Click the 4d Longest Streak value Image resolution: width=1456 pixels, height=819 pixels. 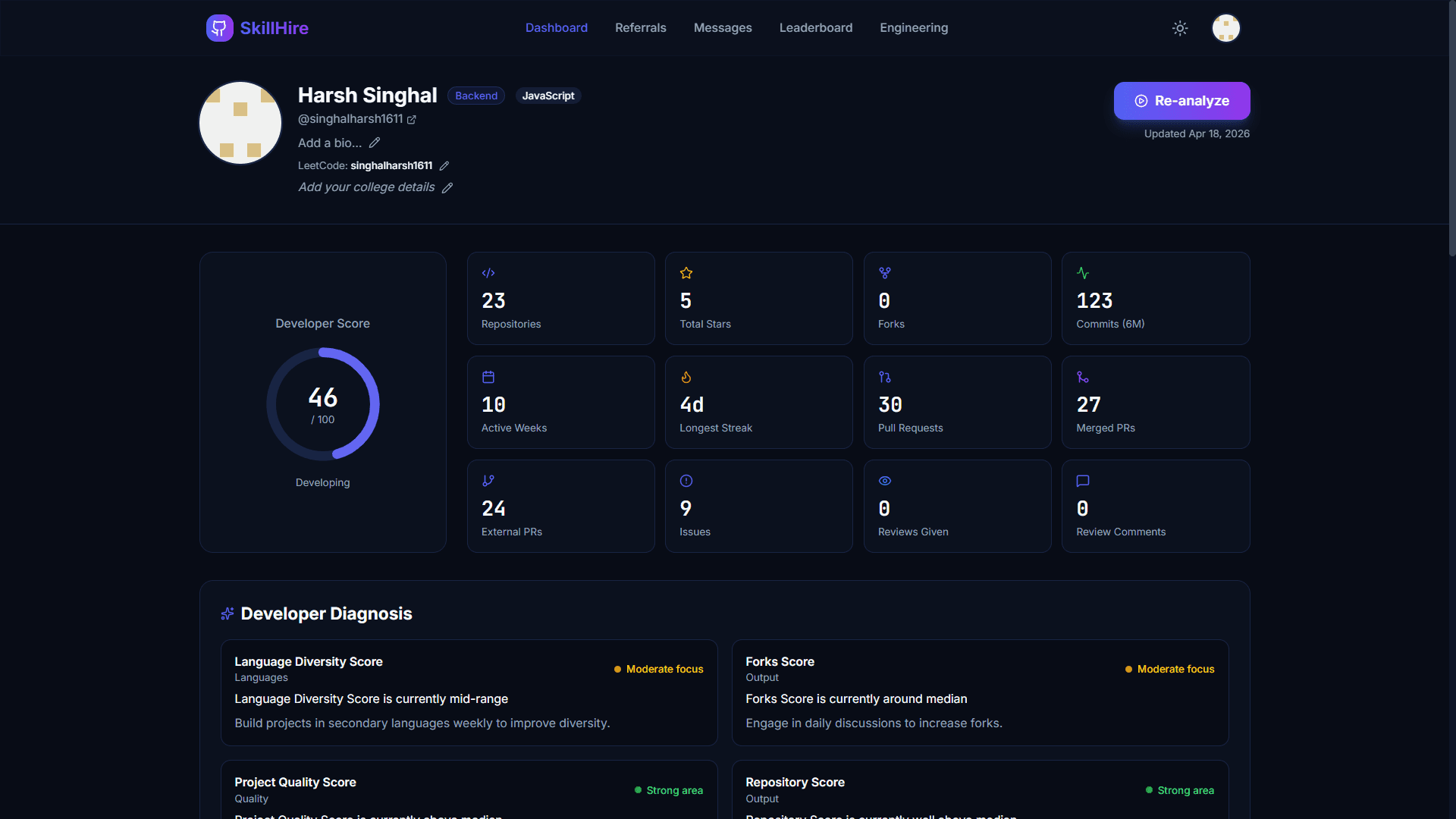(692, 405)
